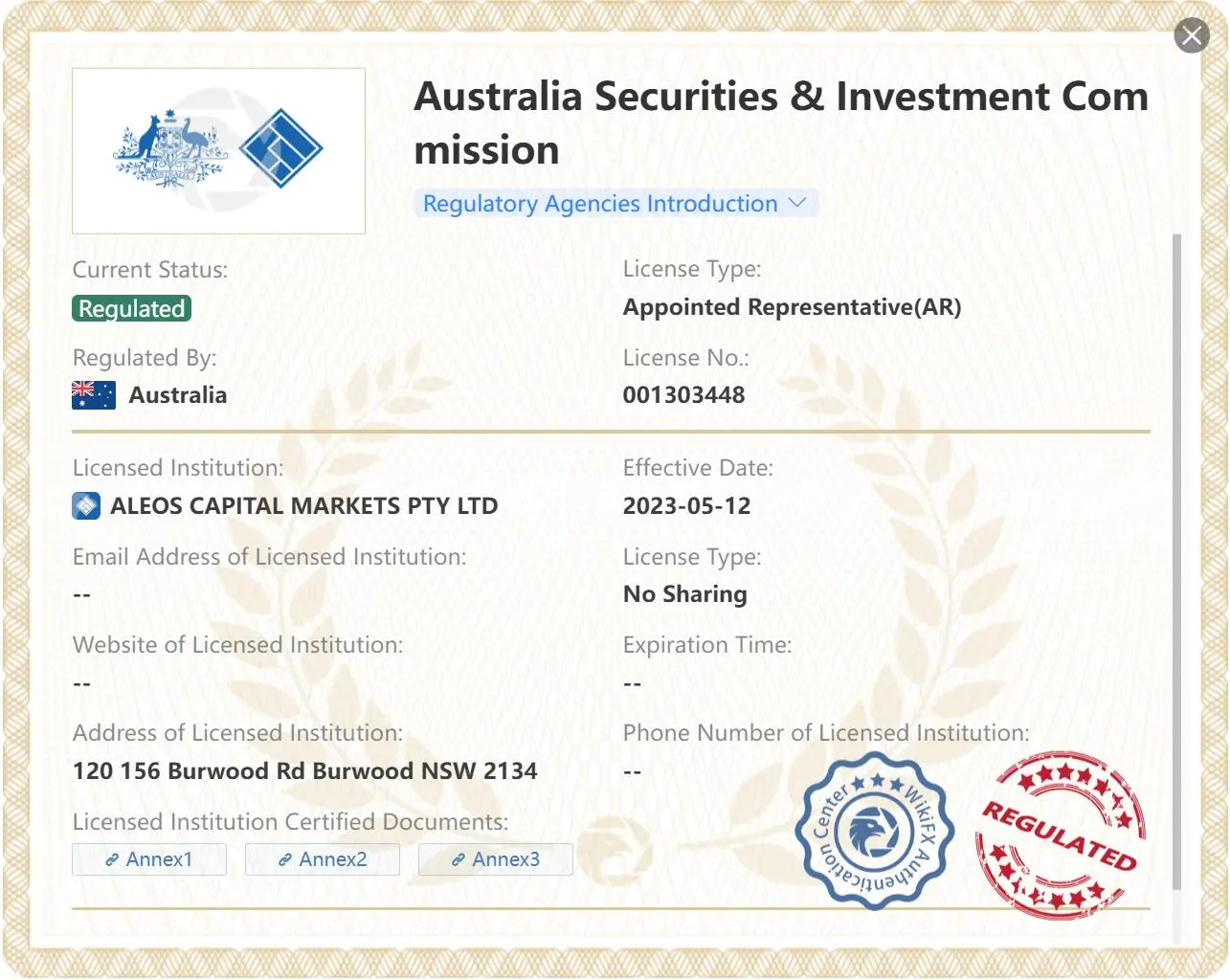Select the Burwood Rd address text
1230x980 pixels.
point(305,771)
